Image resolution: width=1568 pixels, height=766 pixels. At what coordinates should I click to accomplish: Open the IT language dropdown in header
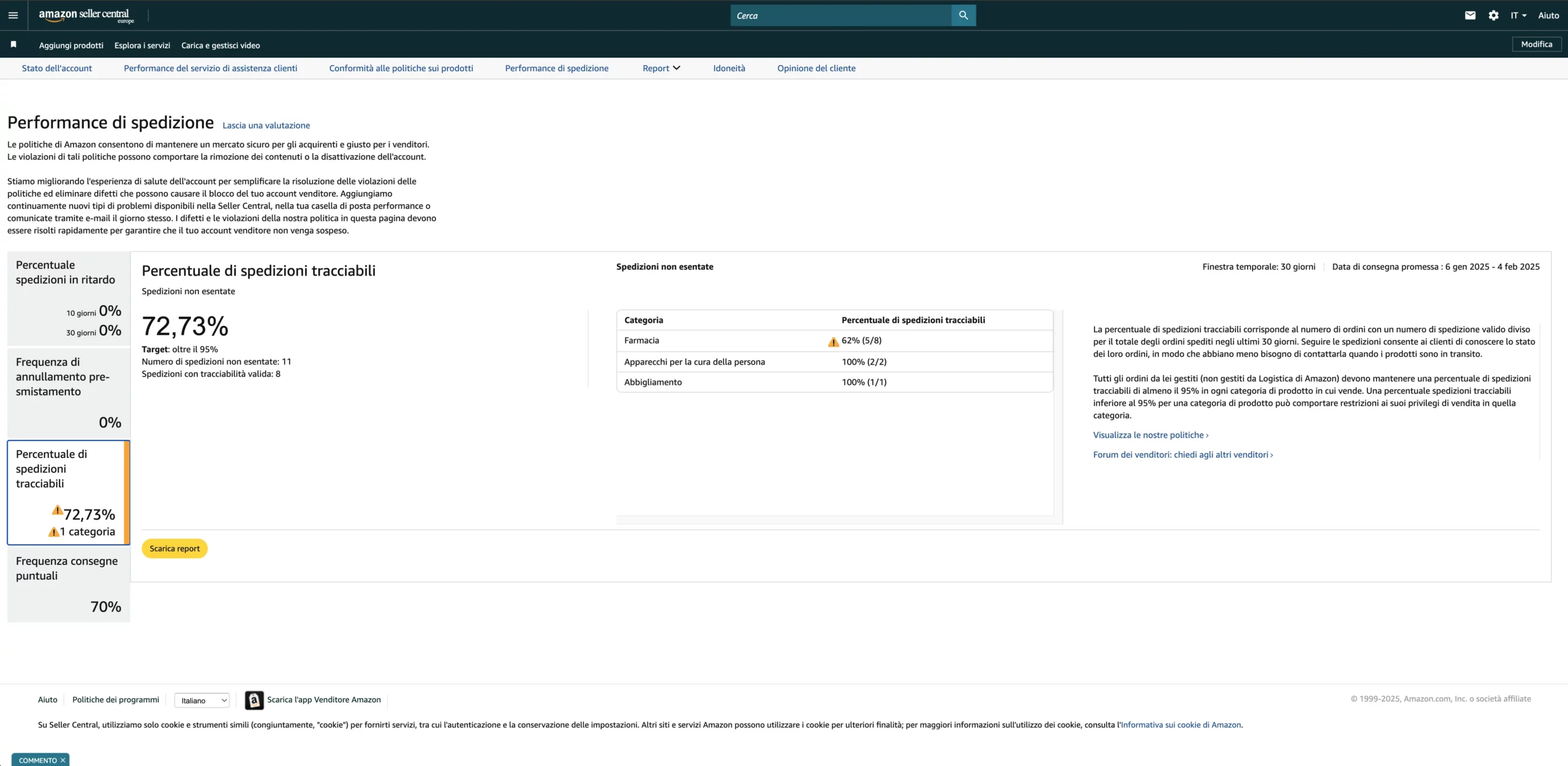click(x=1518, y=15)
